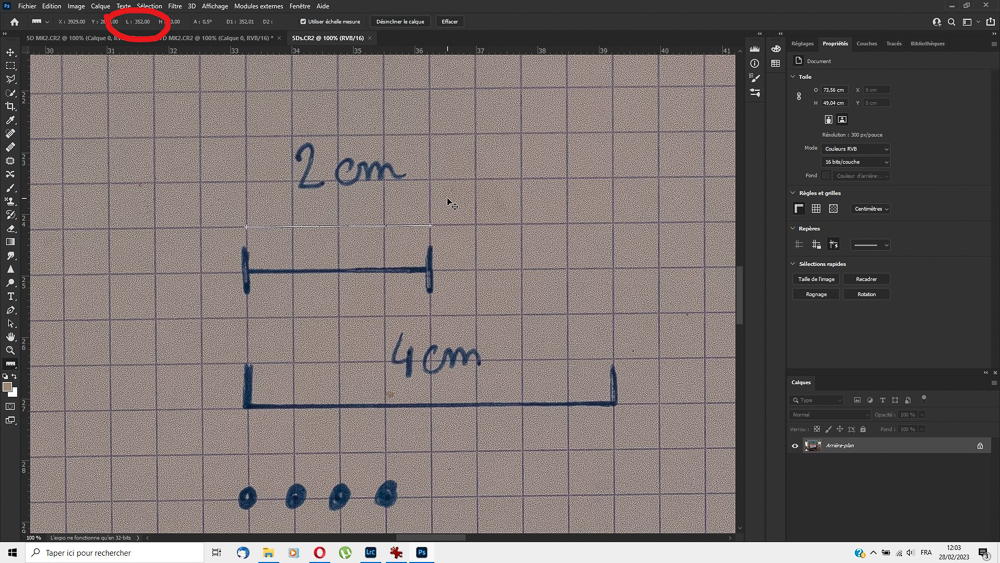Screen dimensions: 1000x563
Task: Open the search magnifier at top right
Action: click(x=952, y=22)
